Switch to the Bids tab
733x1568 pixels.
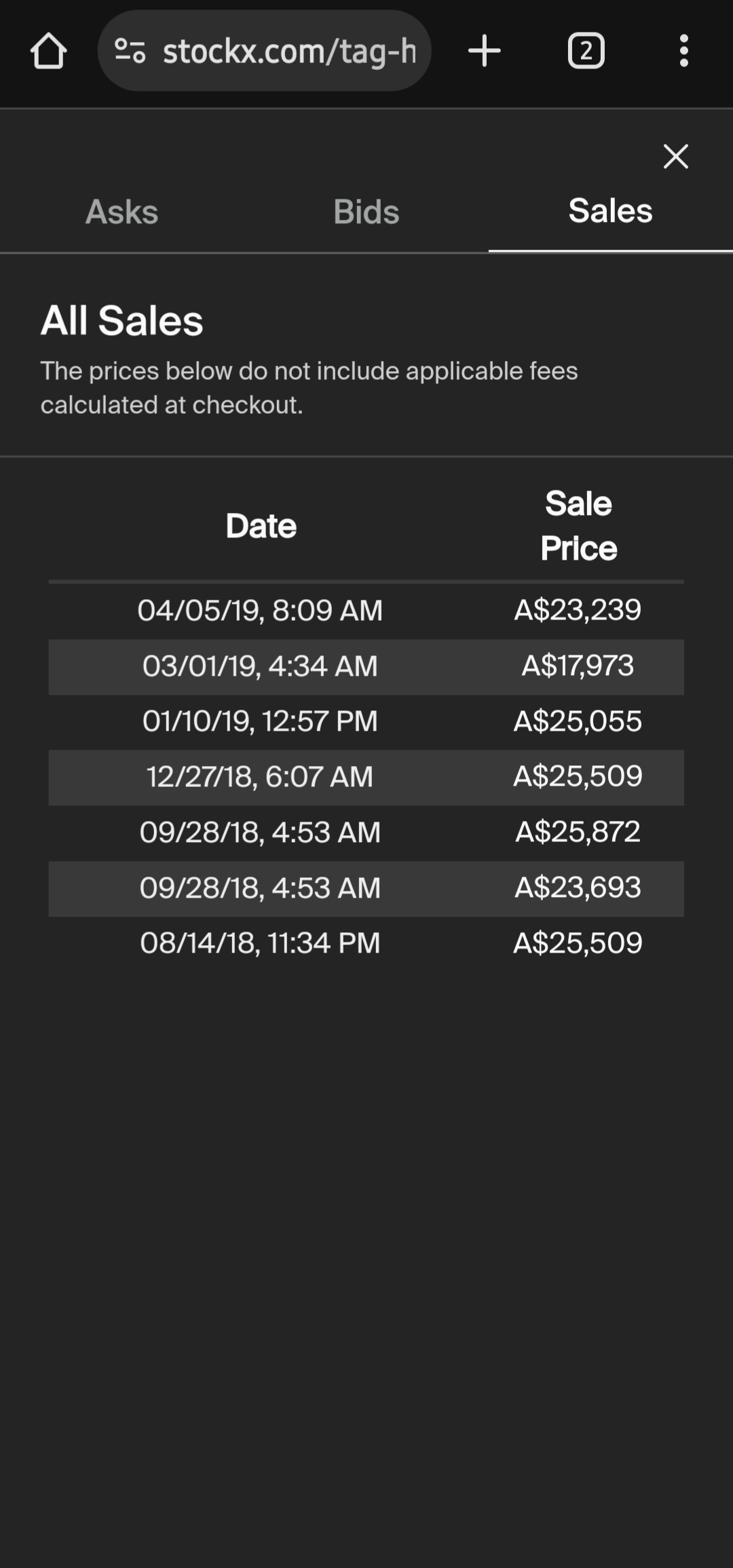pos(366,212)
